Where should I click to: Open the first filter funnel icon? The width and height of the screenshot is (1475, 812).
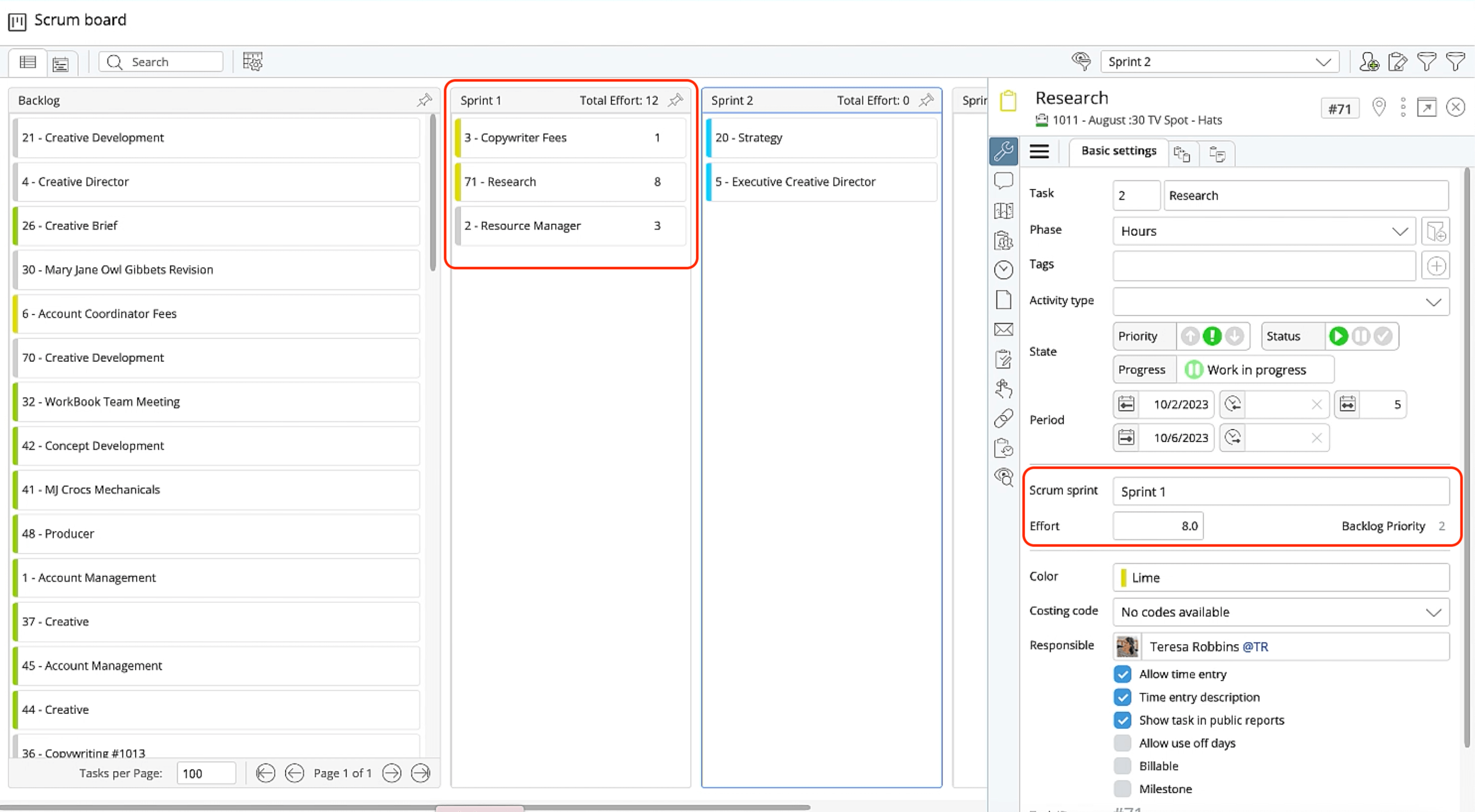point(1426,61)
